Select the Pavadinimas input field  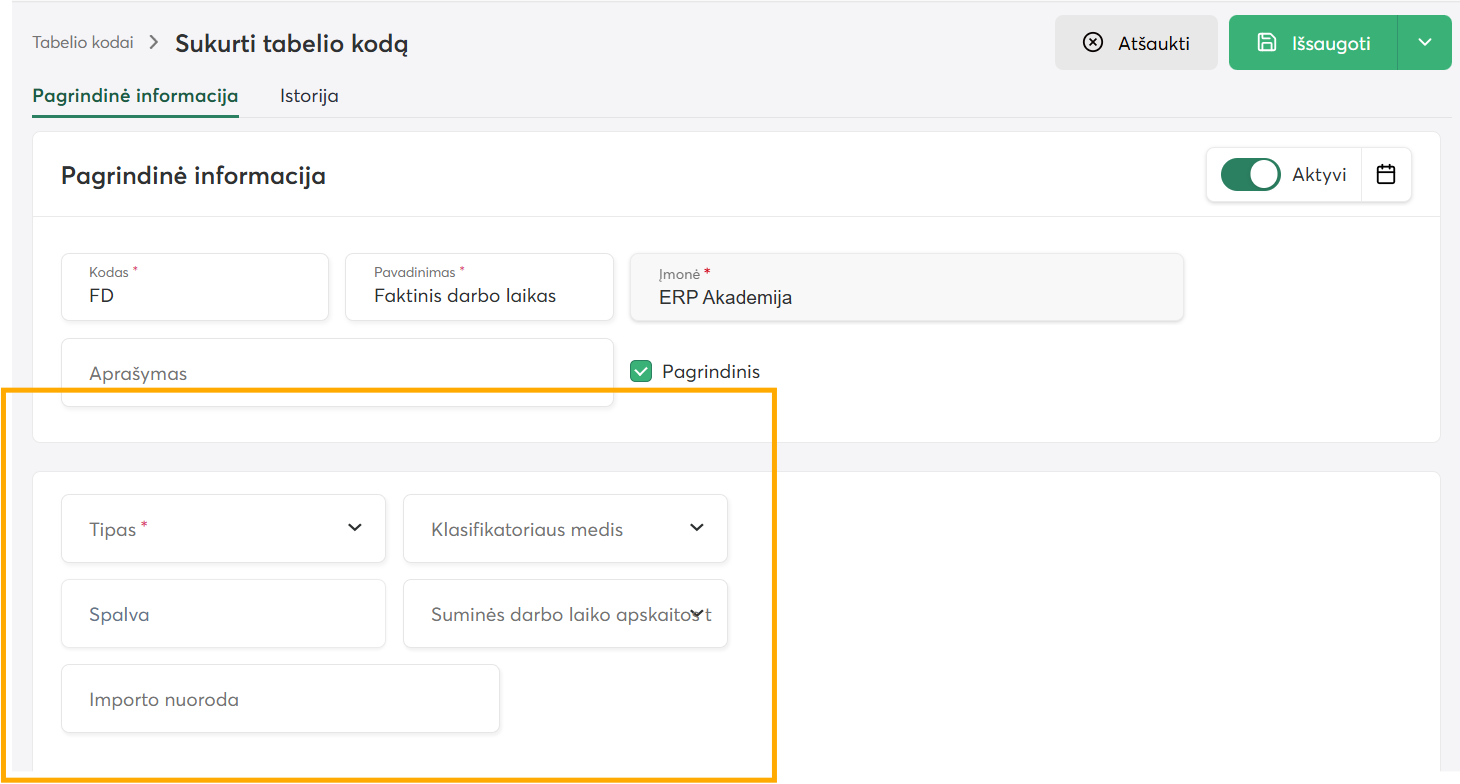480,287
